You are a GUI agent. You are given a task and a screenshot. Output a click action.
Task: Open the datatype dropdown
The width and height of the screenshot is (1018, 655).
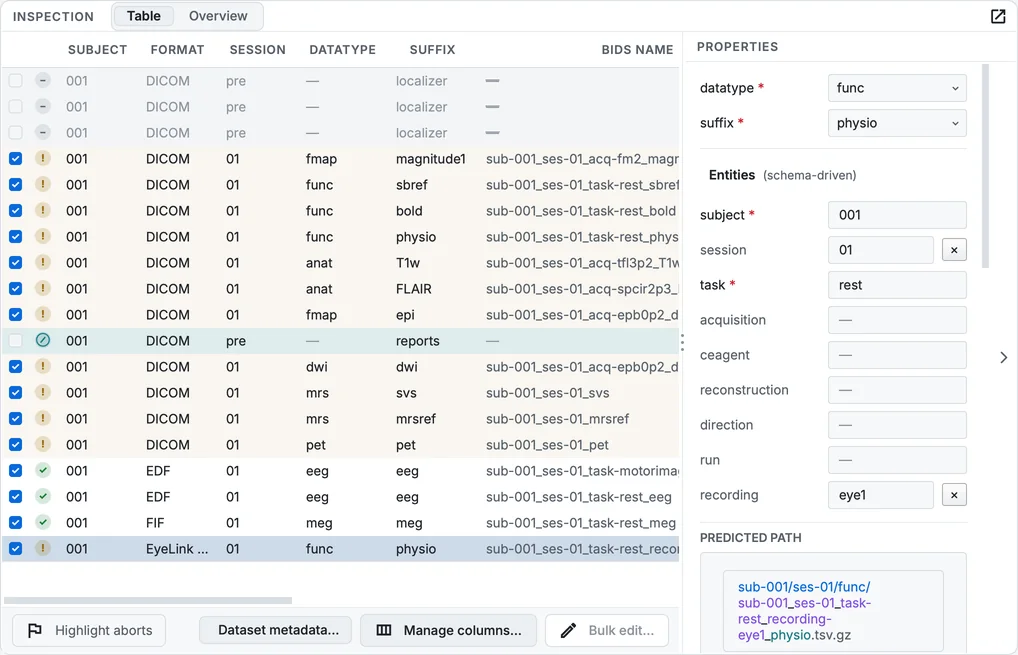(897, 88)
